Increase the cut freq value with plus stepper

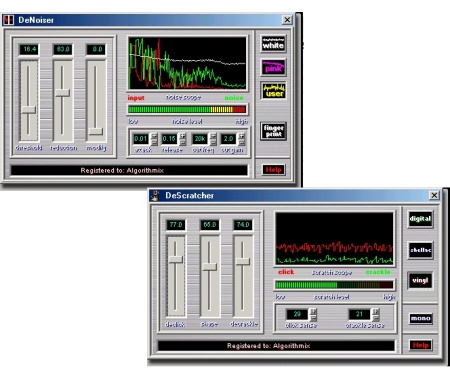pos(213,136)
